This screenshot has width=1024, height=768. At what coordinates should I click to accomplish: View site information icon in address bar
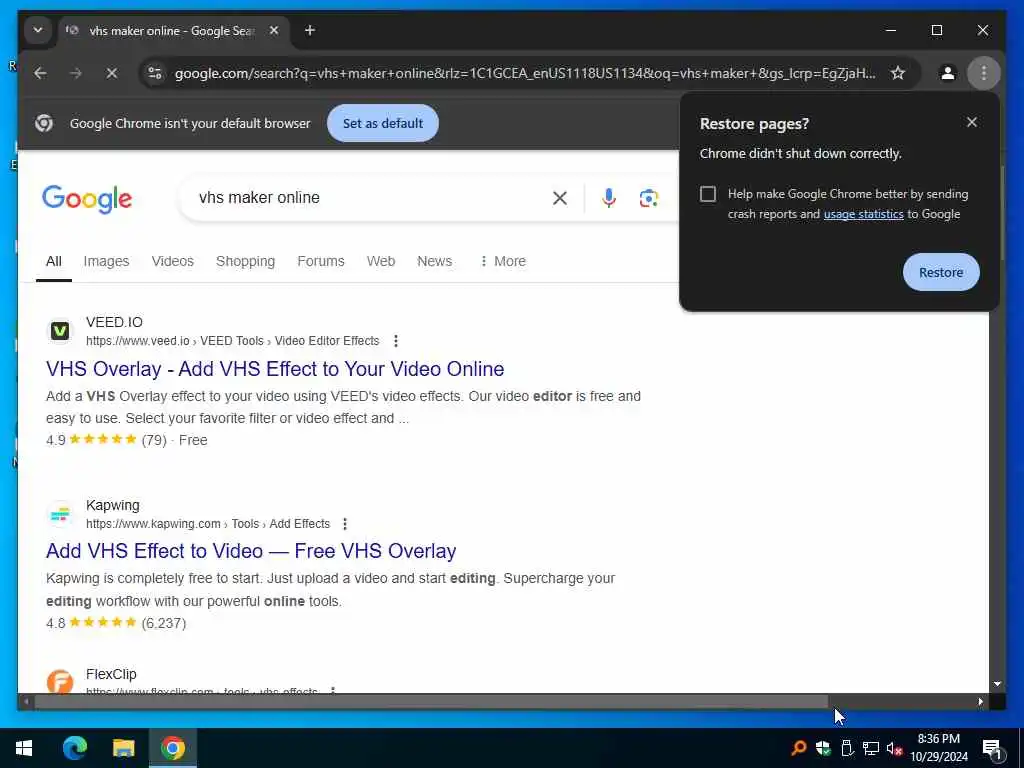click(x=155, y=73)
